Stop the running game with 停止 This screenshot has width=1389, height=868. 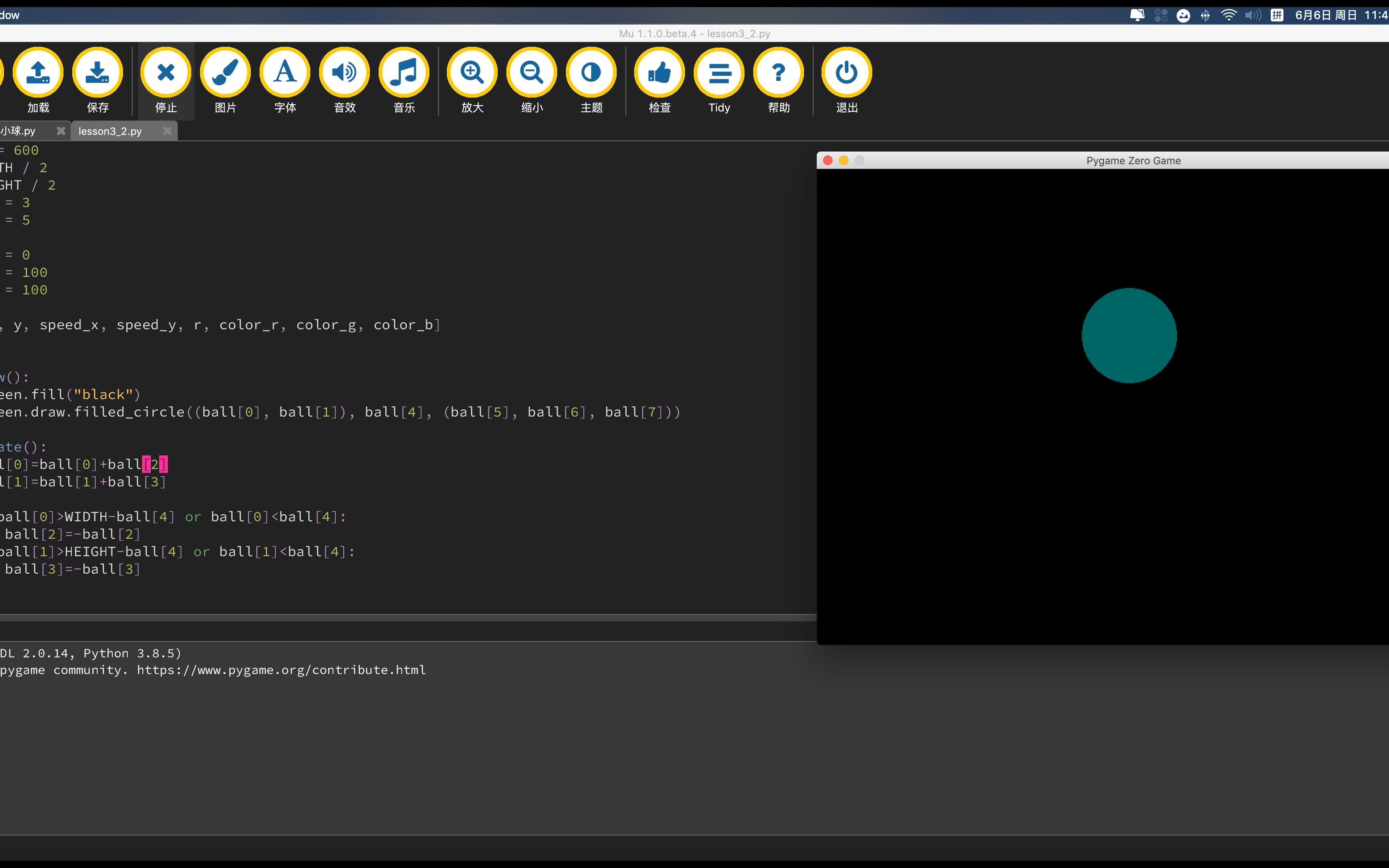166,73
